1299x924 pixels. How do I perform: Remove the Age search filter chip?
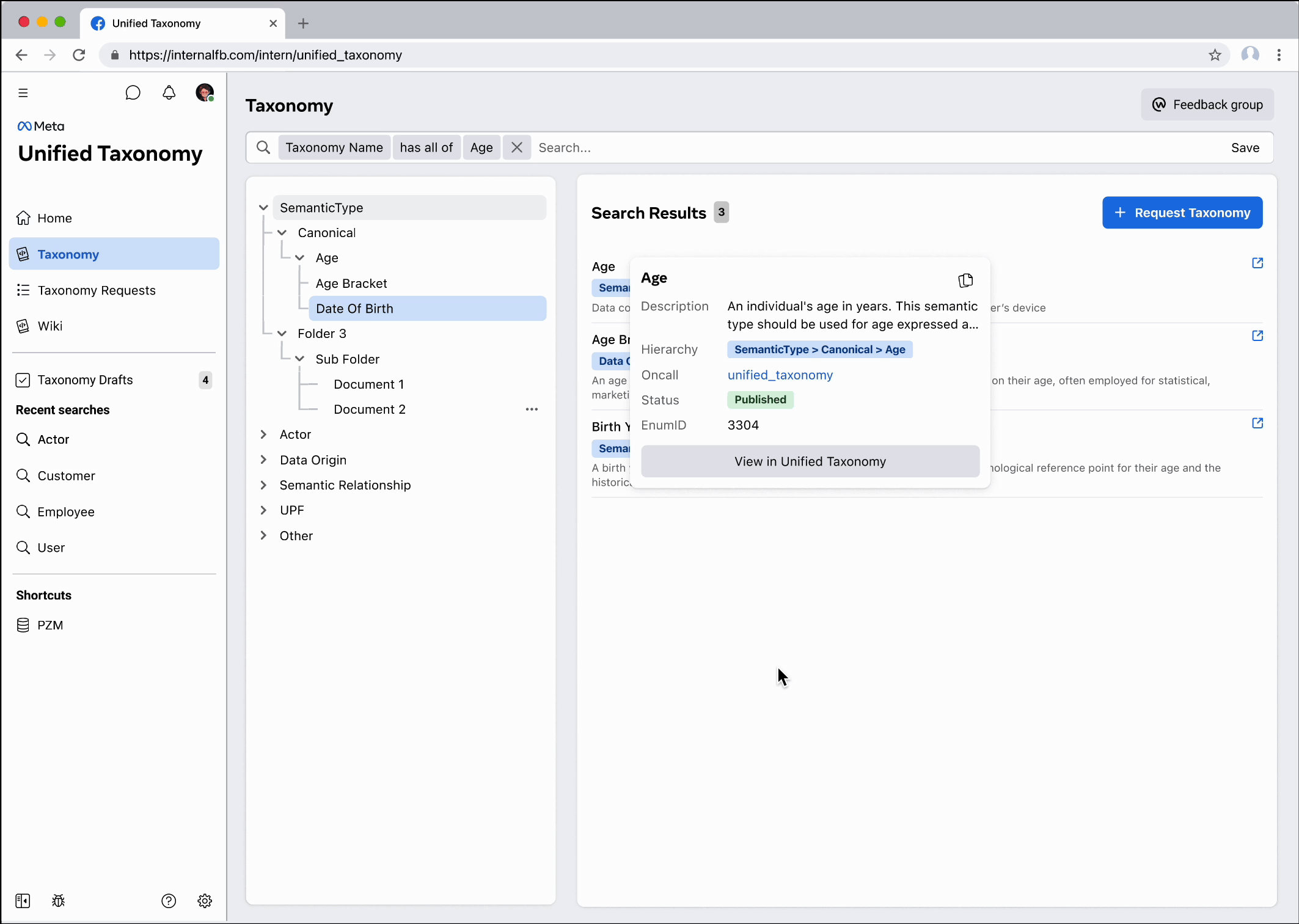pyautogui.click(x=517, y=147)
